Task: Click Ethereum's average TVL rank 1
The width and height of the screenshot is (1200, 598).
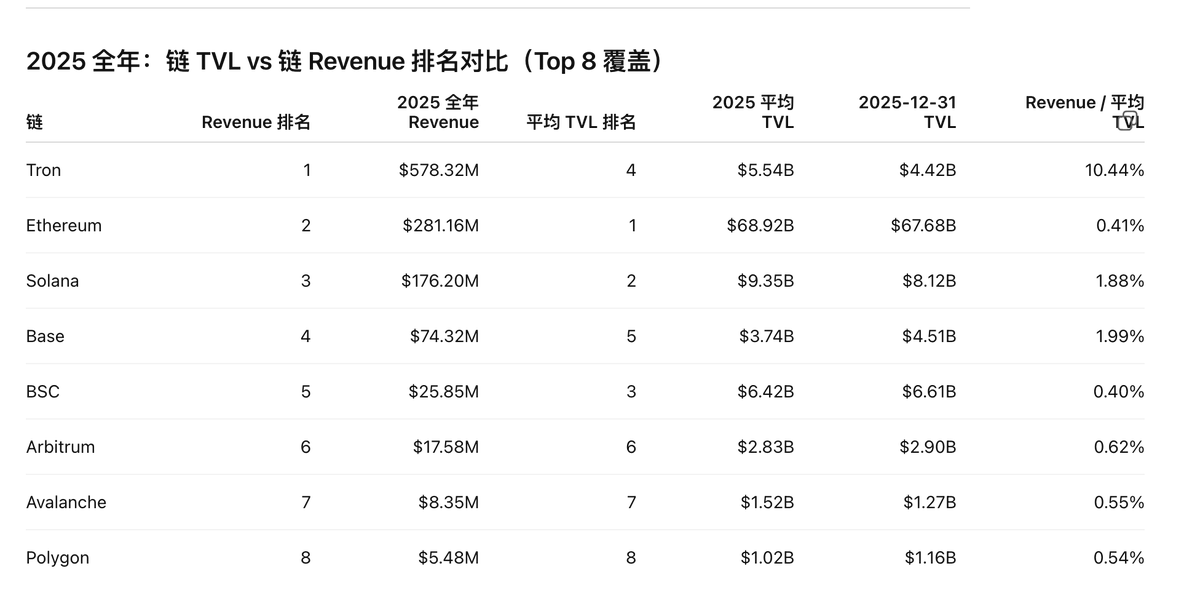Action: pos(632,225)
